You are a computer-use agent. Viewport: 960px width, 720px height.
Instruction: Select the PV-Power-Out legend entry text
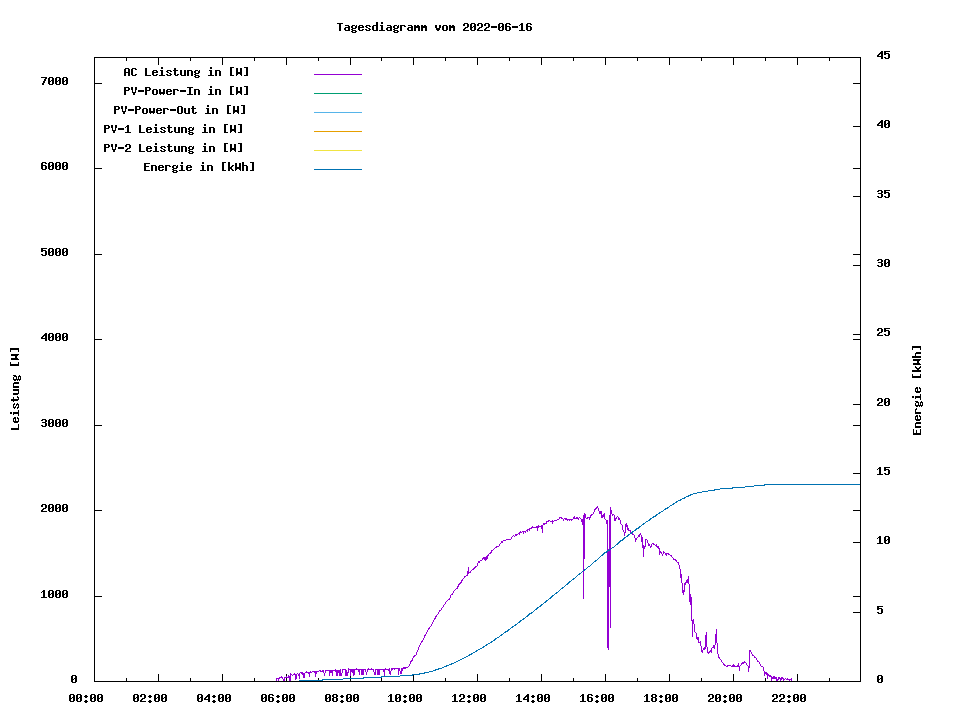(x=180, y=110)
